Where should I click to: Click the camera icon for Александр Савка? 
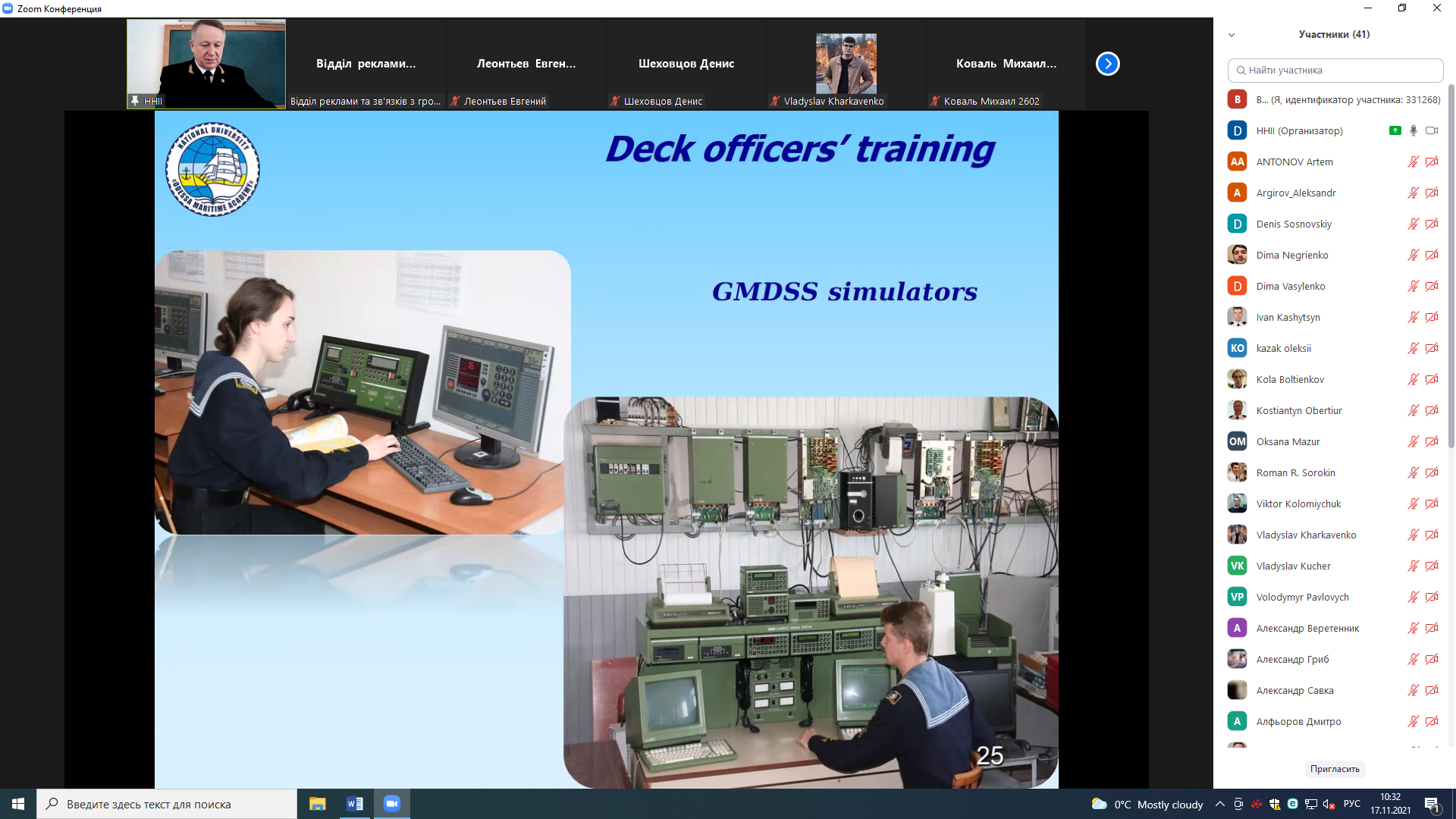(x=1432, y=690)
